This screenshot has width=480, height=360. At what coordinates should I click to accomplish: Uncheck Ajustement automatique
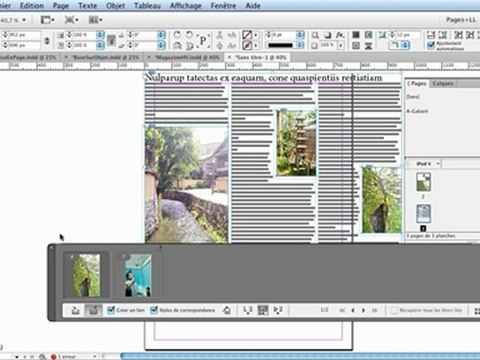[431, 45]
